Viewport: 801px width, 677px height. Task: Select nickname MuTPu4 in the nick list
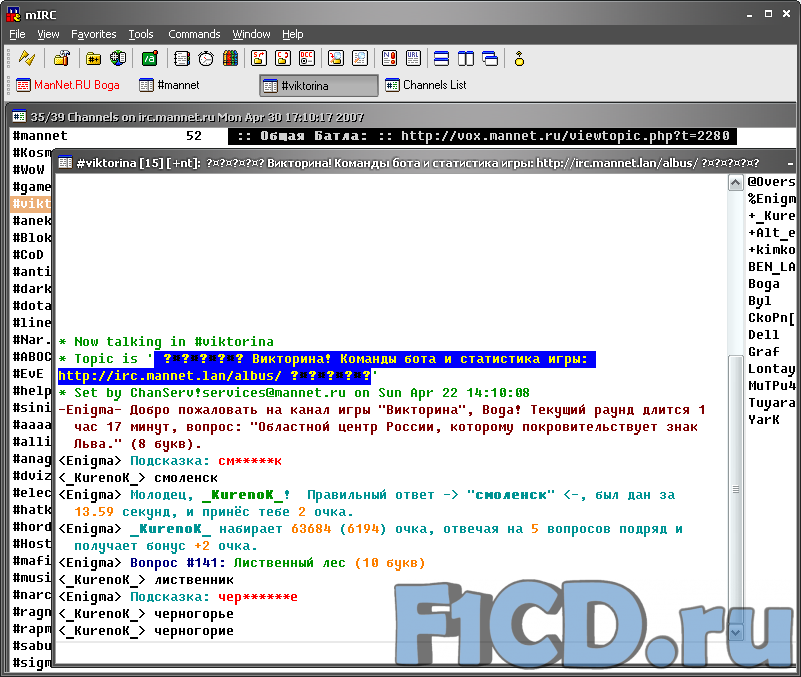click(x=771, y=386)
